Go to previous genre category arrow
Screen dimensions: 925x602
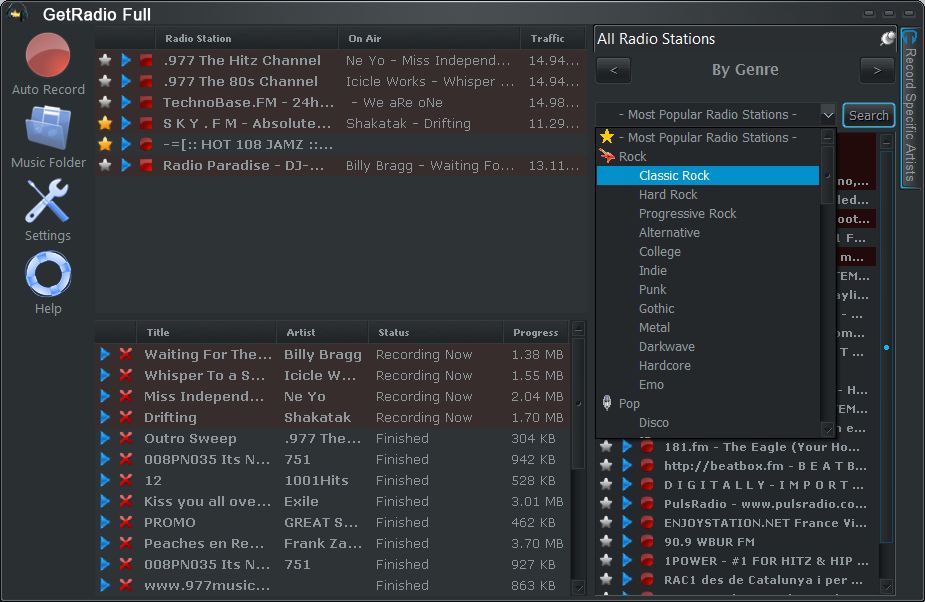(613, 71)
